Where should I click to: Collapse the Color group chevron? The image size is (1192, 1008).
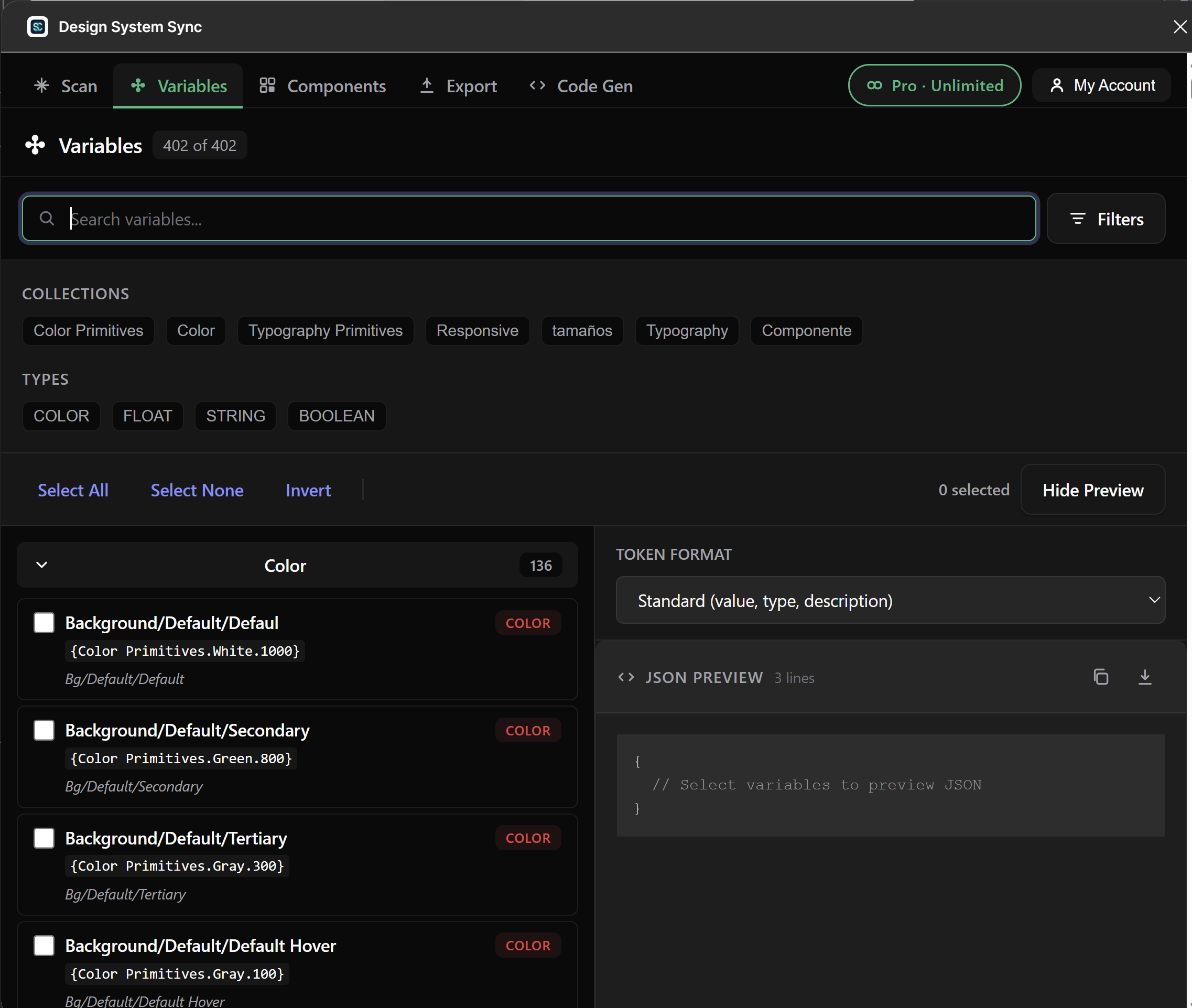[42, 565]
